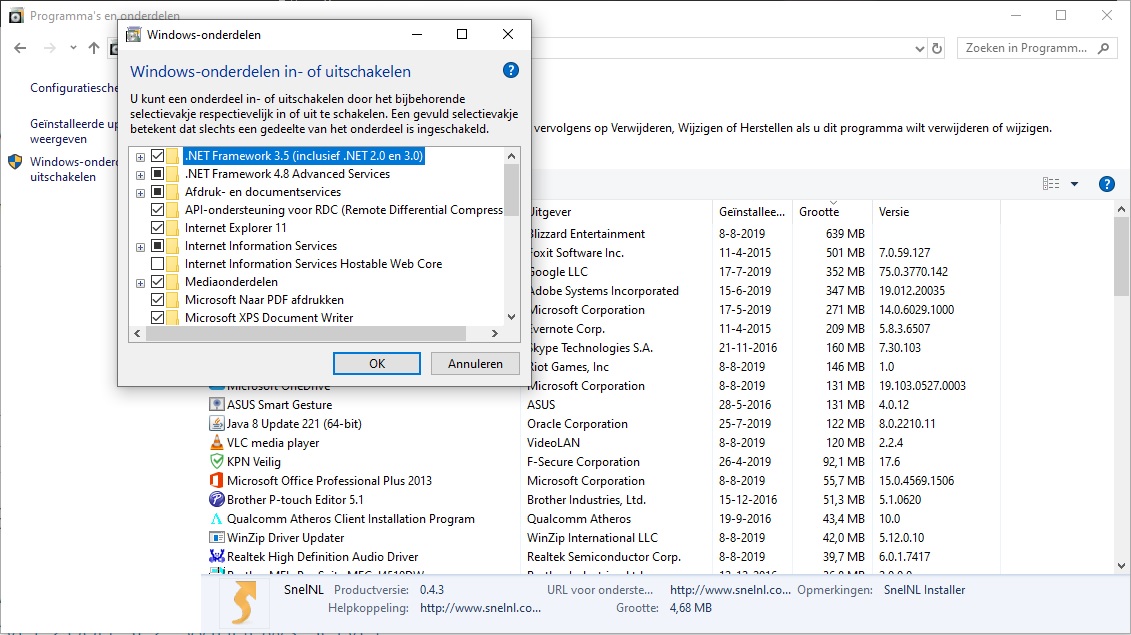Go up one level with the up arrow
This screenshot has height=635, width=1131.
pyautogui.click(x=94, y=48)
